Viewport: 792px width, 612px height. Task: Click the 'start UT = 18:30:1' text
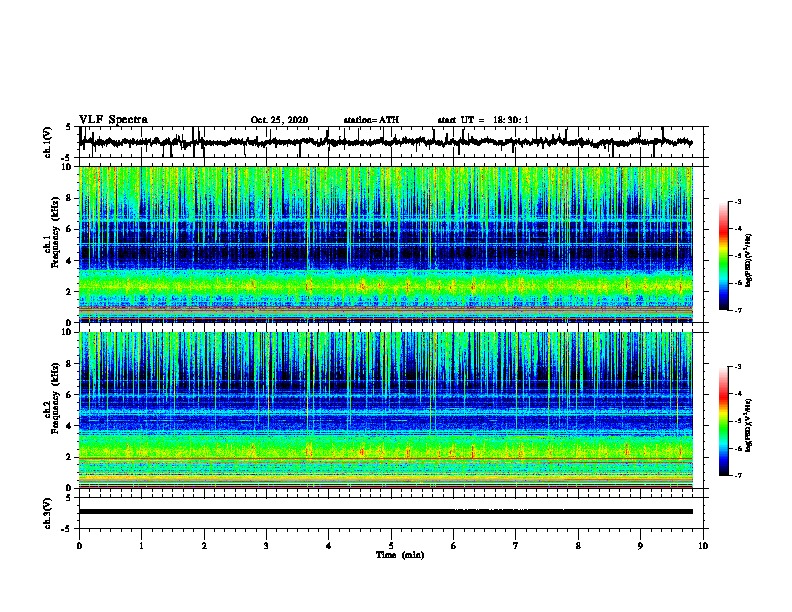pos(483,120)
